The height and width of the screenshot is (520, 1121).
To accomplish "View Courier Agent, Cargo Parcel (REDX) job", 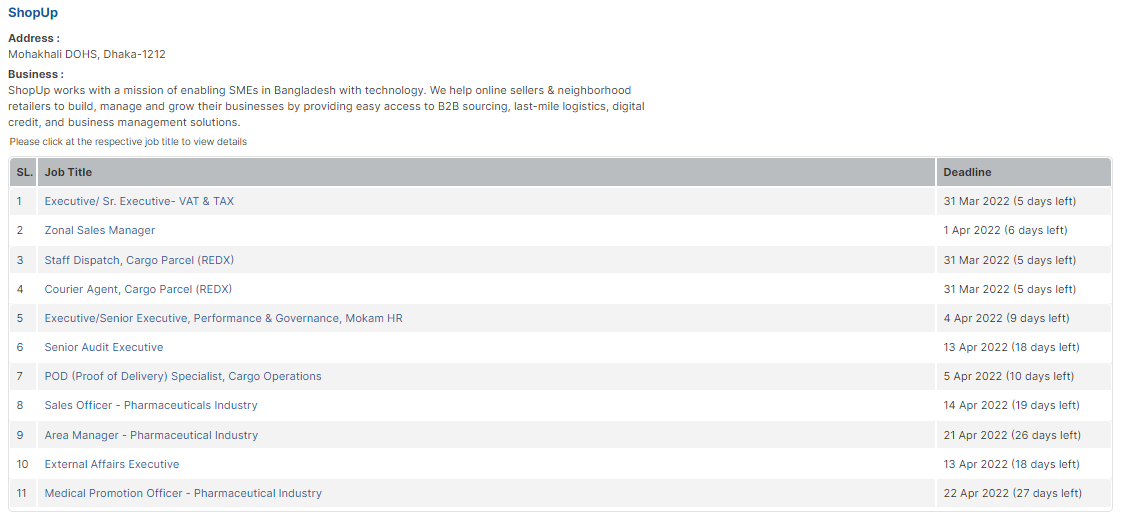I will [x=138, y=289].
